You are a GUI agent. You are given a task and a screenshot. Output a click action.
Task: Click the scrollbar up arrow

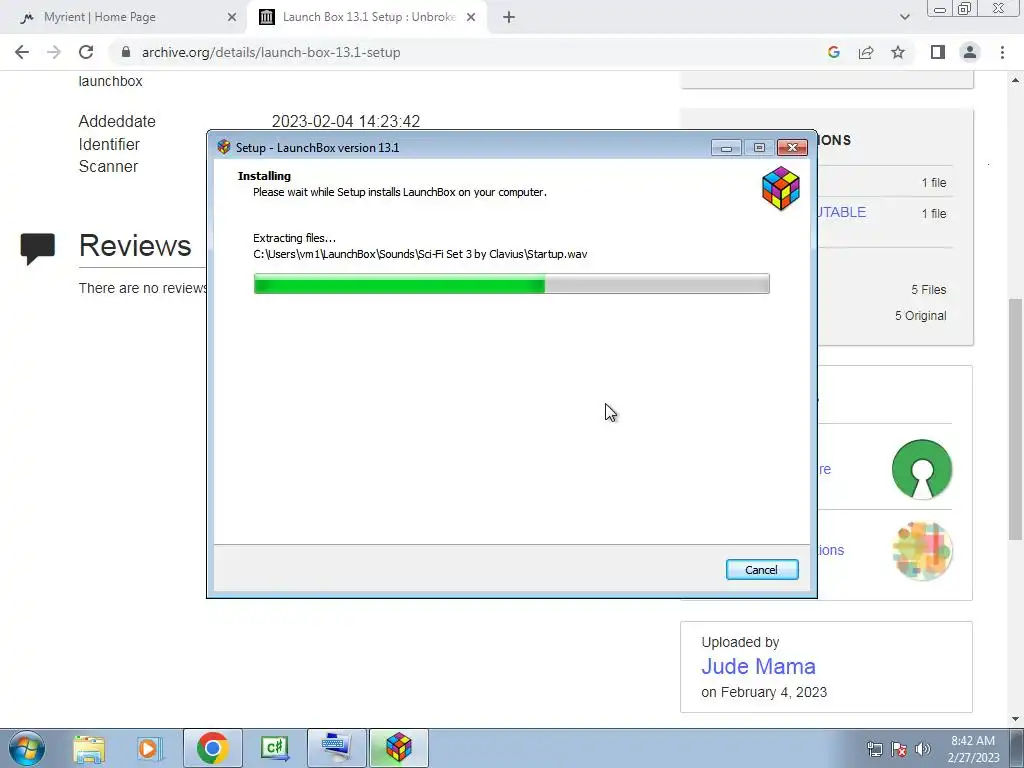coord(1015,80)
